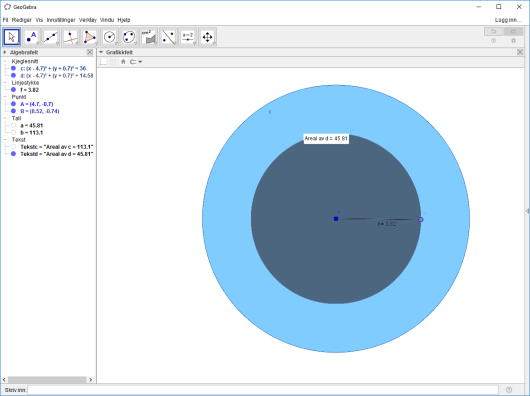
Task: Open the Verktøy menu
Action: click(x=88, y=20)
